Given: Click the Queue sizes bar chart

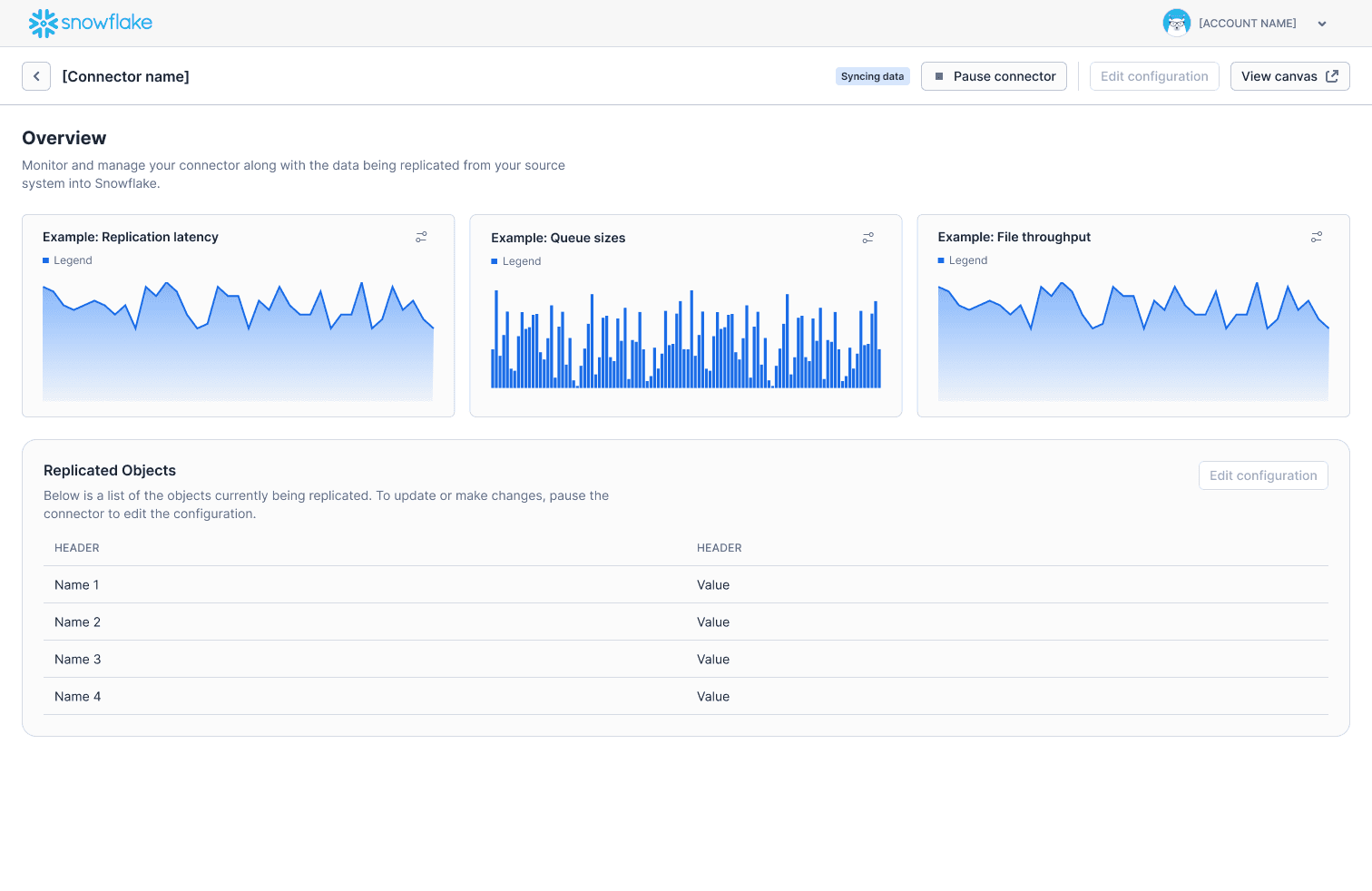Looking at the screenshot, I should coord(686,339).
